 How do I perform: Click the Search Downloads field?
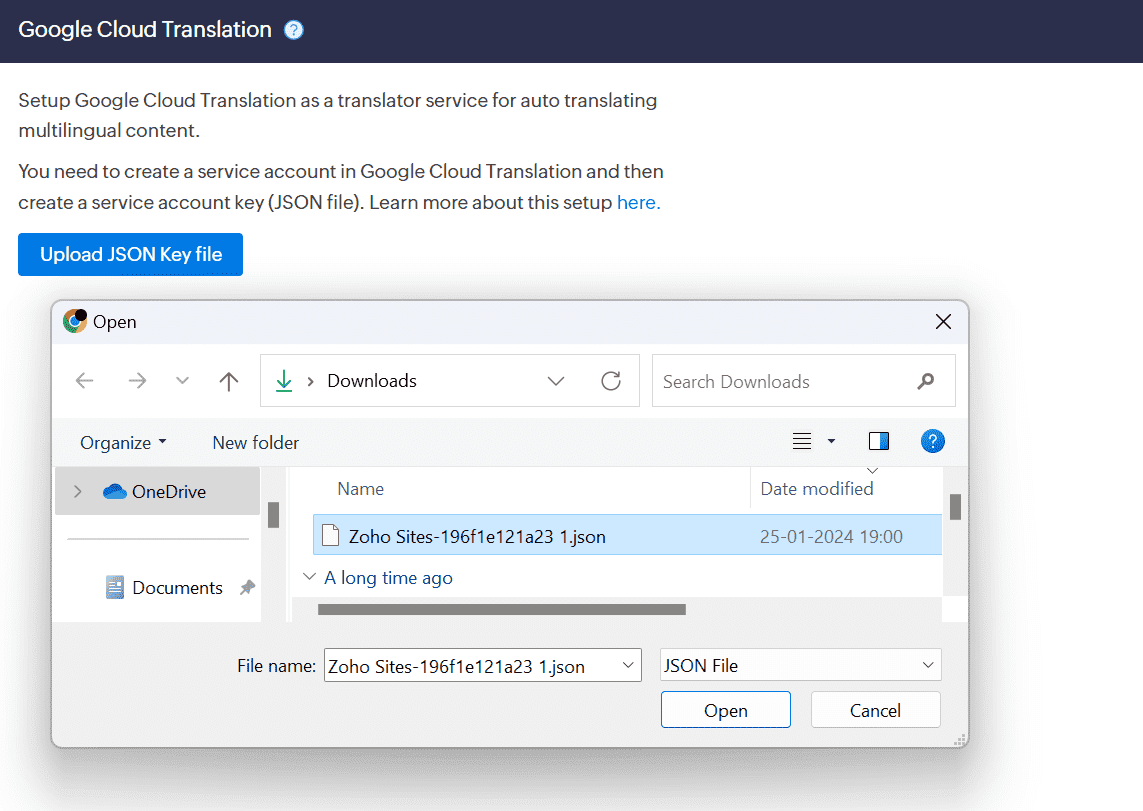(803, 380)
